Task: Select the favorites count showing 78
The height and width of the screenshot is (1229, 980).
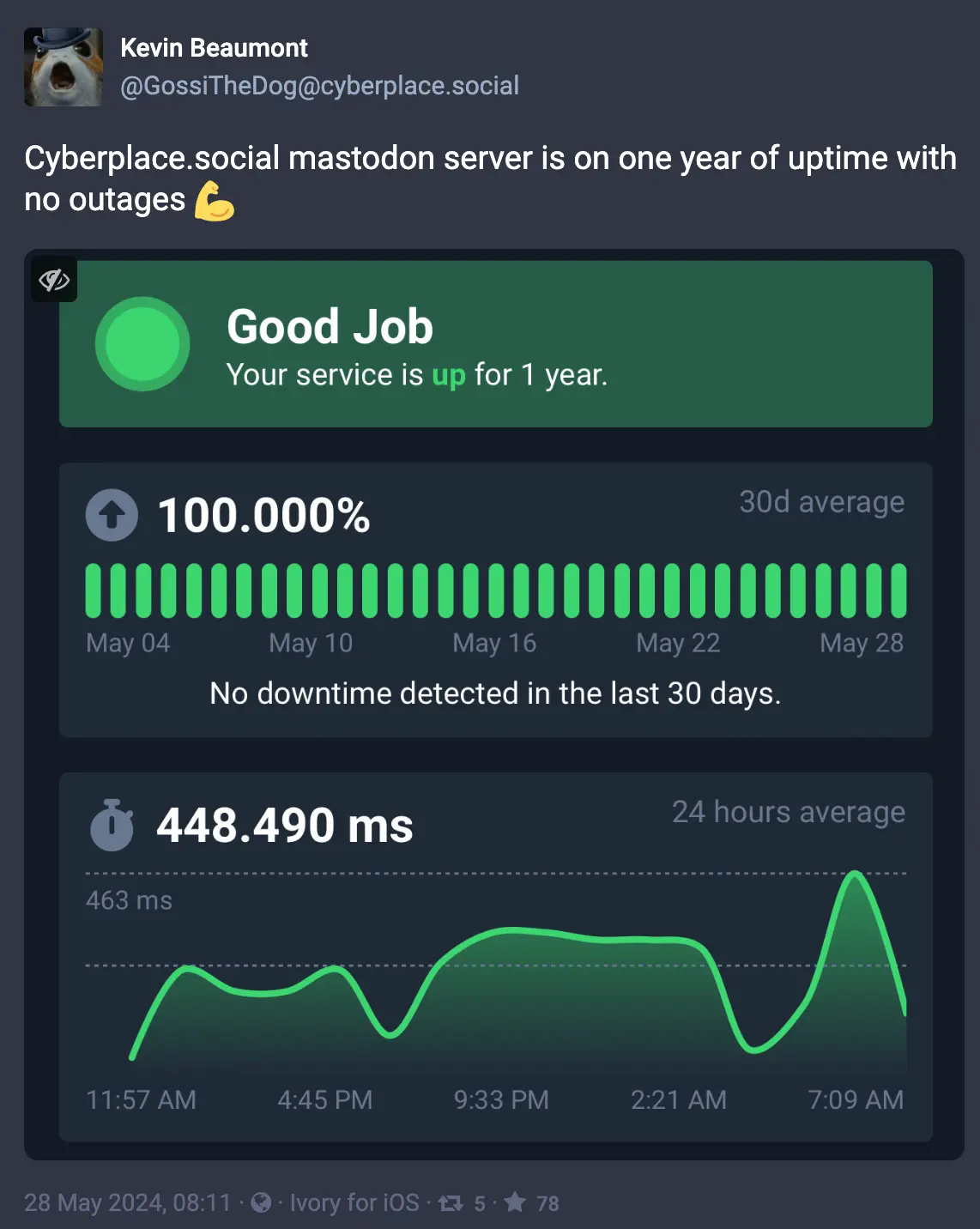Action: 547,1203
